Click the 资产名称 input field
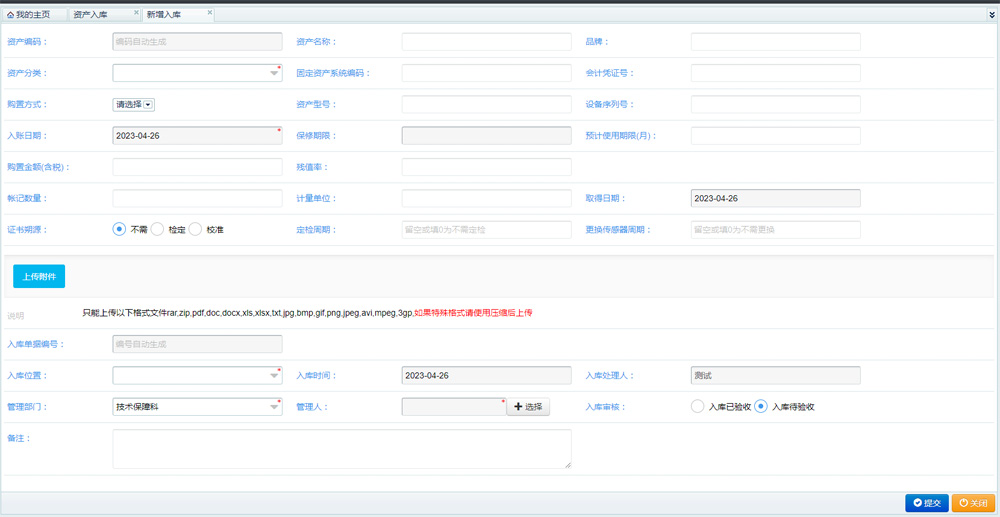The height and width of the screenshot is (517, 1000). coord(486,42)
